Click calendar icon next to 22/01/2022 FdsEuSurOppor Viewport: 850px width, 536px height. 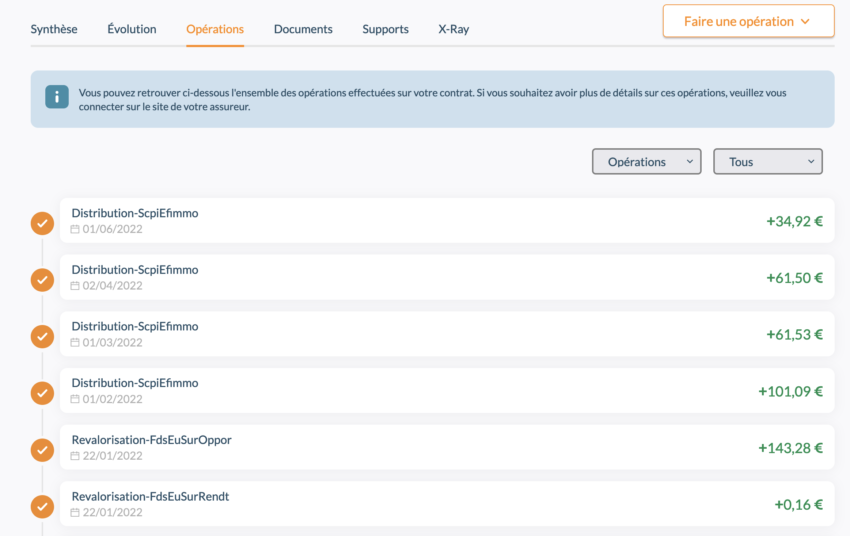pos(75,456)
